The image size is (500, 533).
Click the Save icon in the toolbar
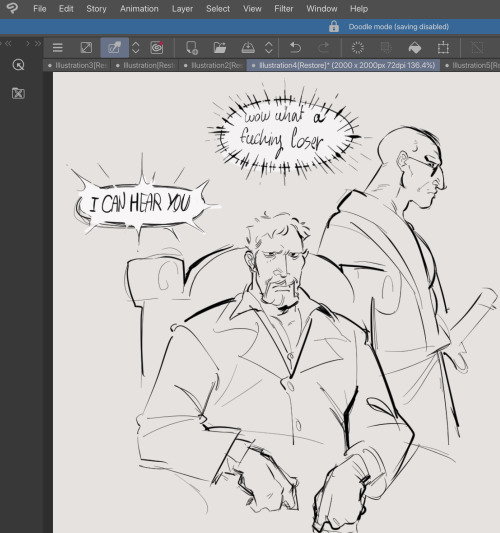tap(248, 48)
